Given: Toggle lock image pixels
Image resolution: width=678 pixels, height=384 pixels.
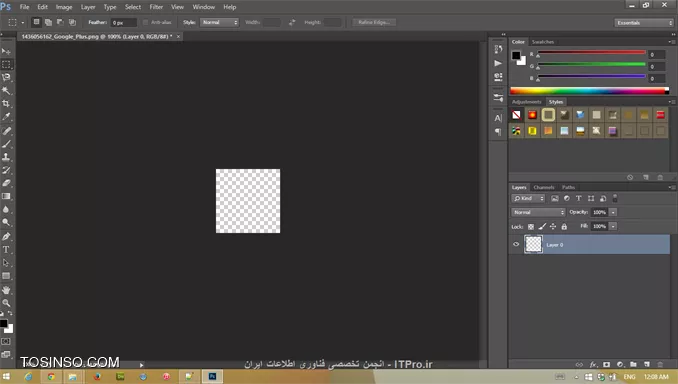Looking at the screenshot, I should point(542,227).
